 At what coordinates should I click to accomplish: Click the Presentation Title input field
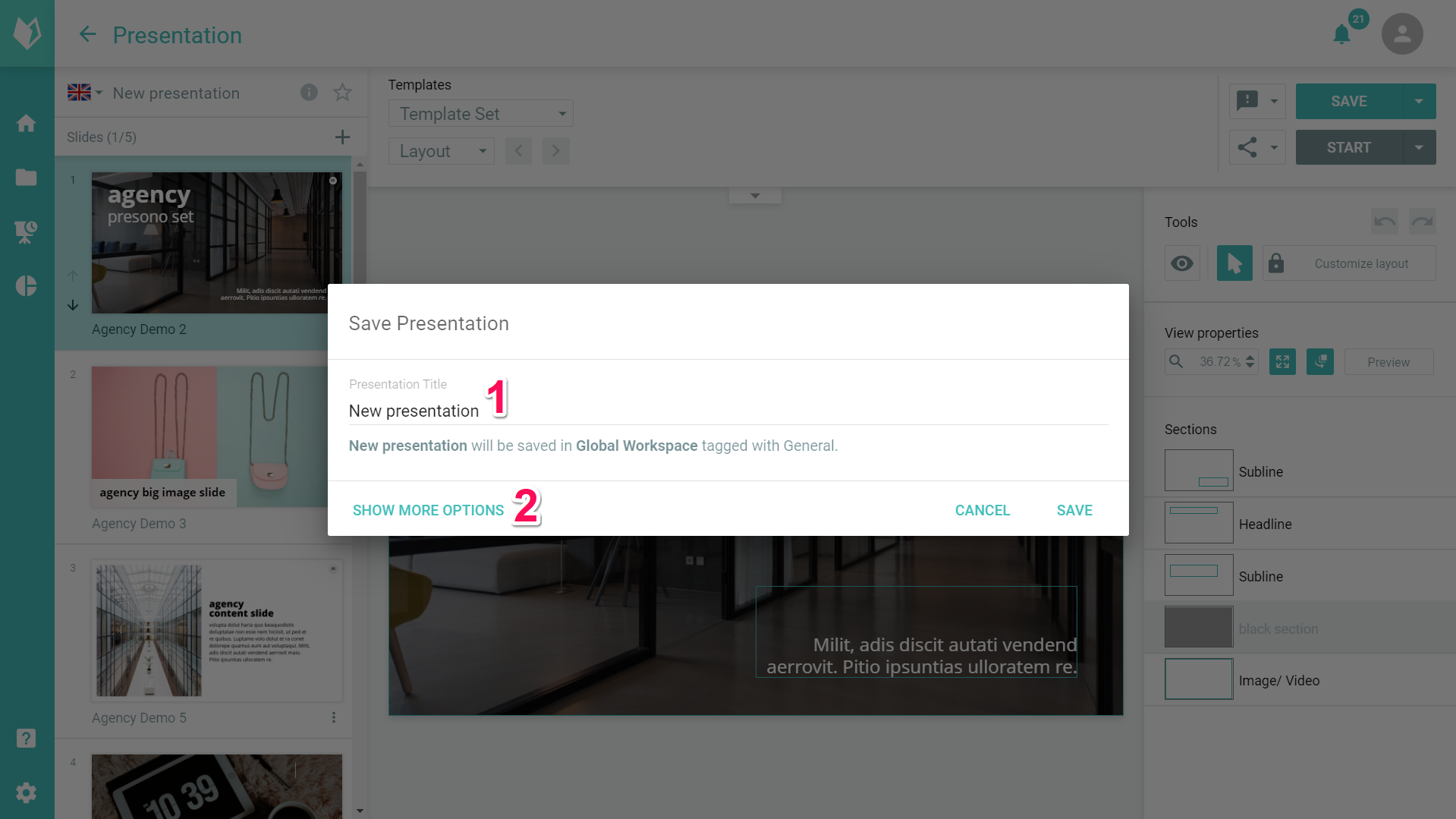(727, 411)
